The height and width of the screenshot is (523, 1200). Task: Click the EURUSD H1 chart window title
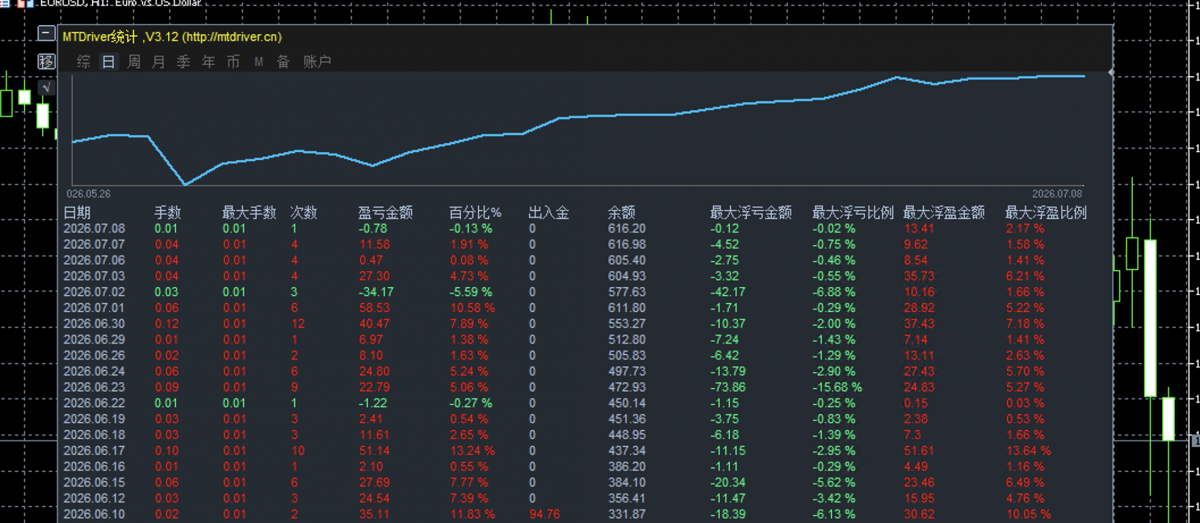coord(120,4)
